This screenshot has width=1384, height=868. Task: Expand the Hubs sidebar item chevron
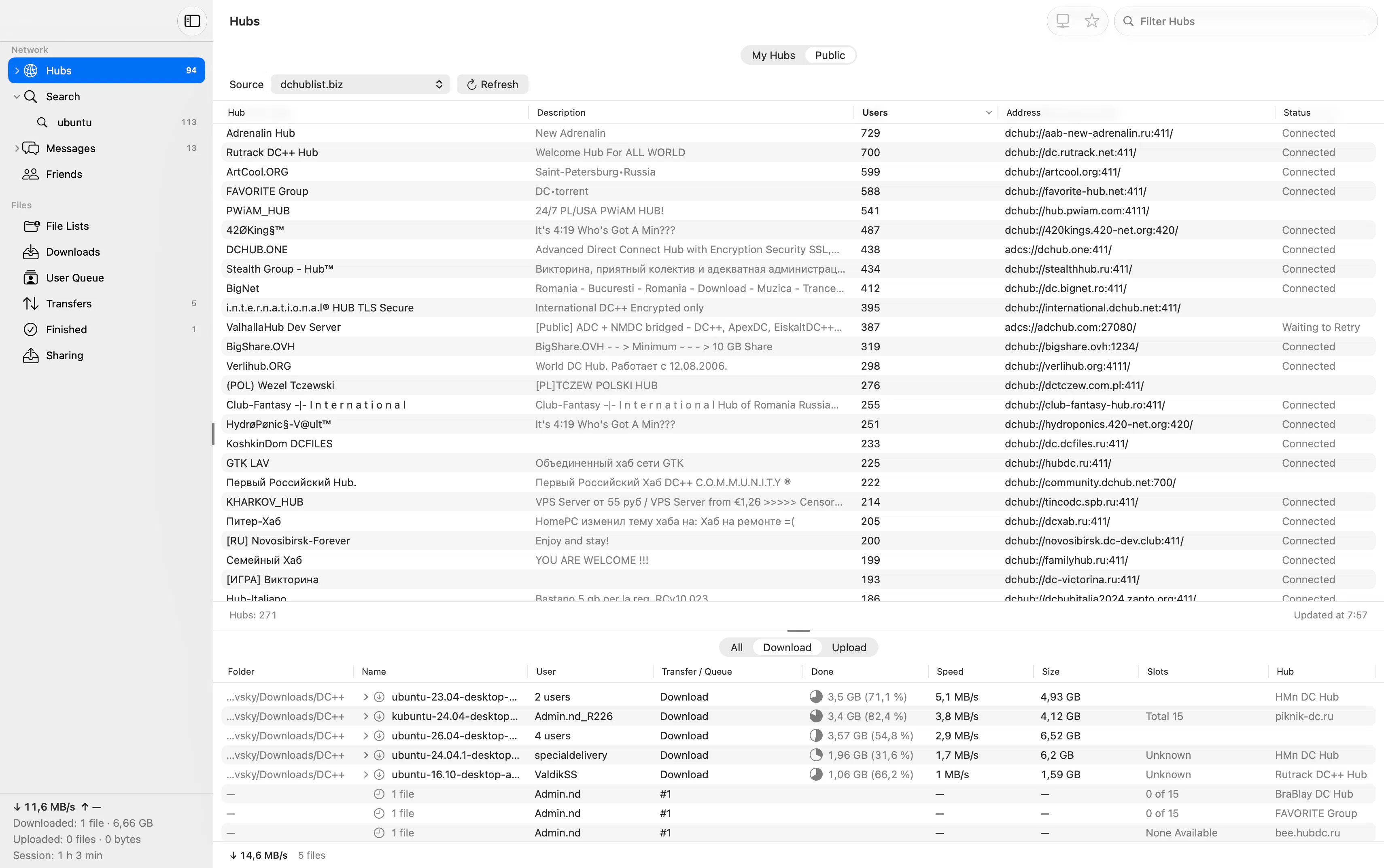point(17,71)
